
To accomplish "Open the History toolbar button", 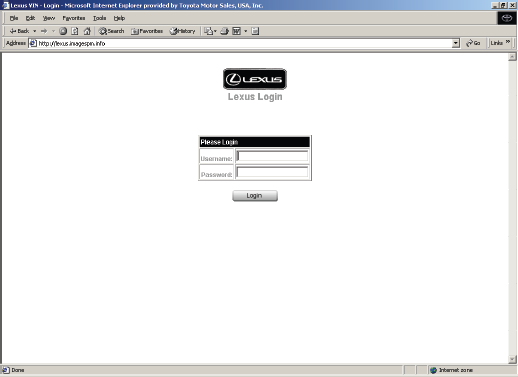I will [x=182, y=31].
